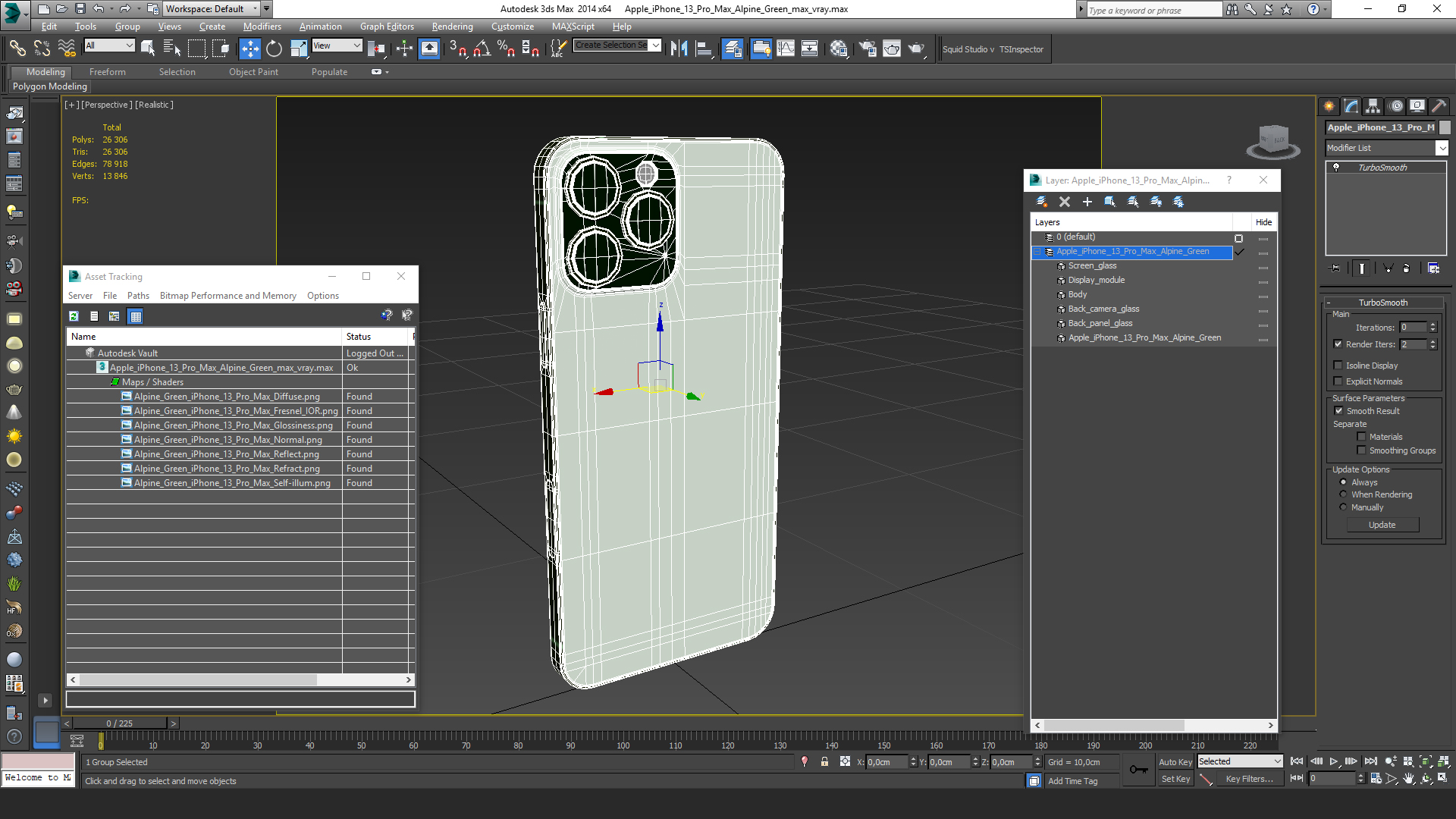
Task: Open the MAXScript menu
Action: [x=573, y=27]
